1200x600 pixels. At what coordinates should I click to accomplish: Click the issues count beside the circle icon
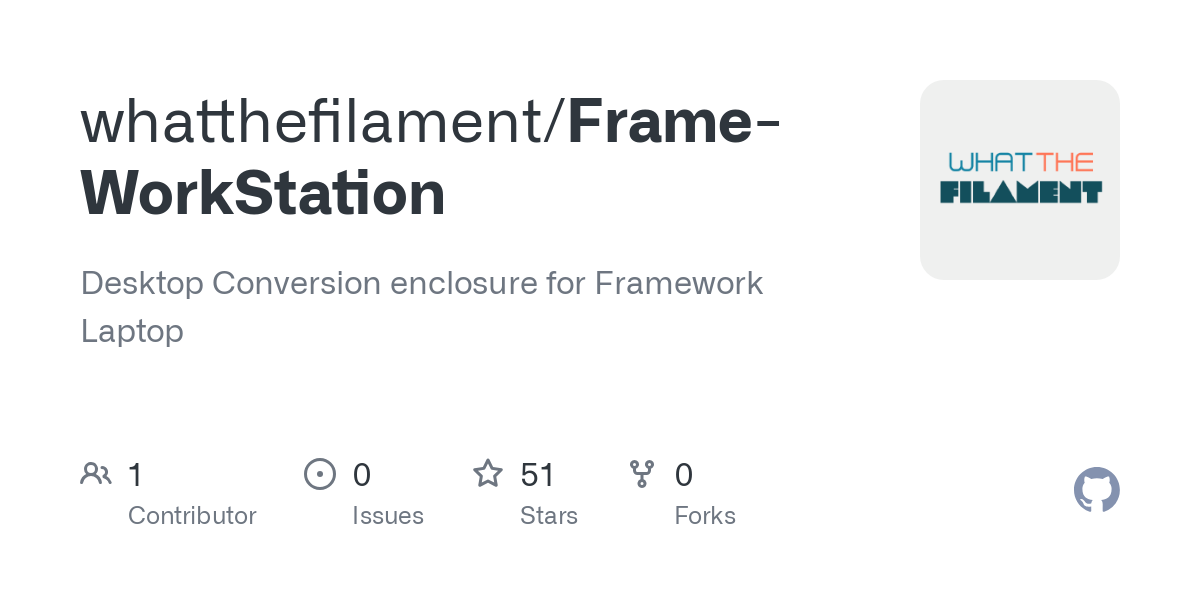click(362, 474)
